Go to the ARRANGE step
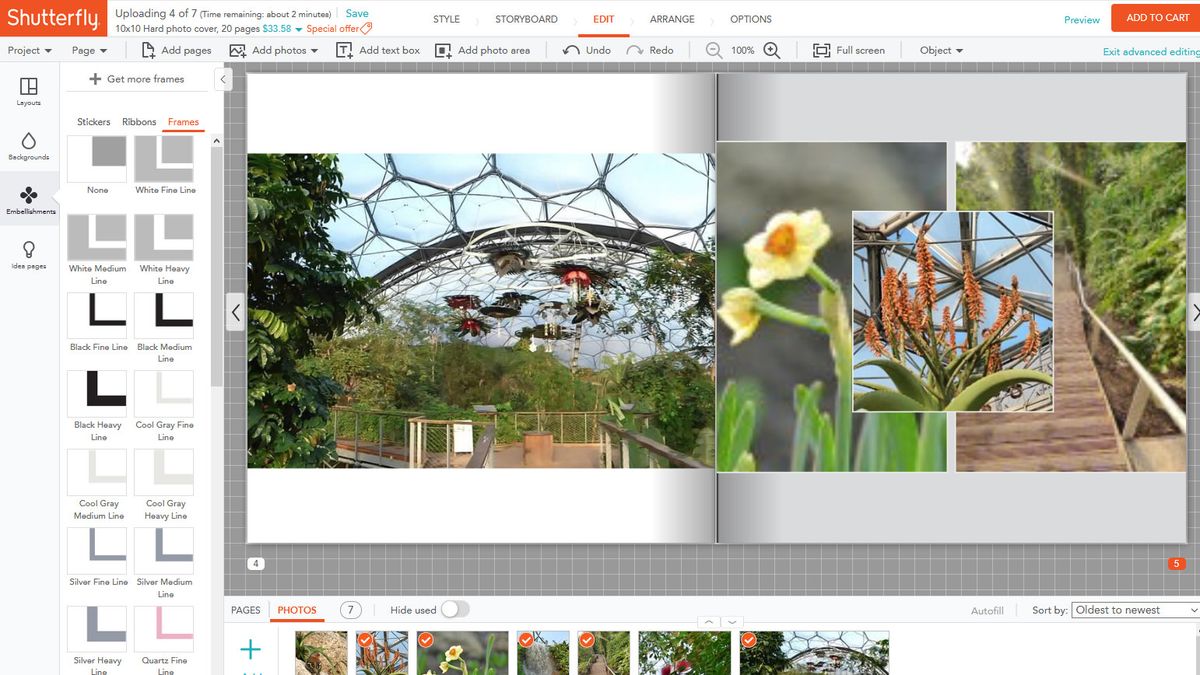 pyautogui.click(x=670, y=19)
